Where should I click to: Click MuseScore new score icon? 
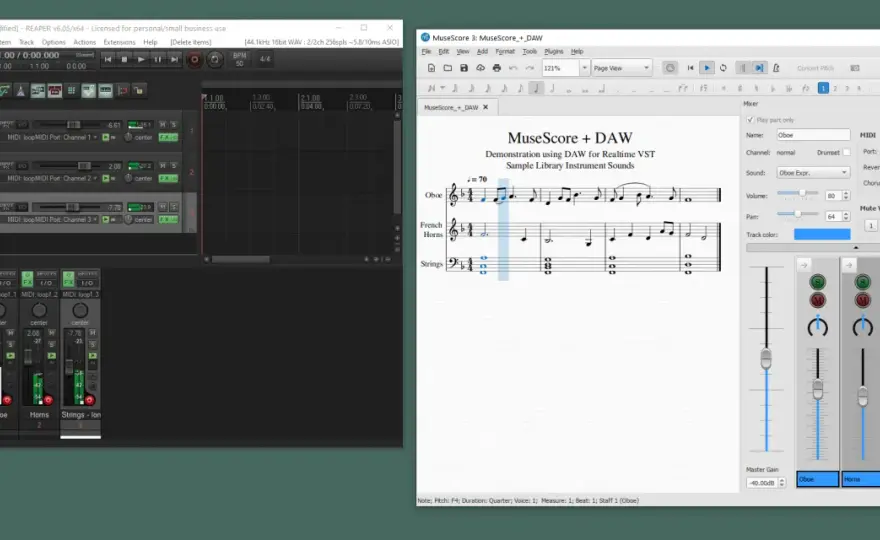[431, 68]
